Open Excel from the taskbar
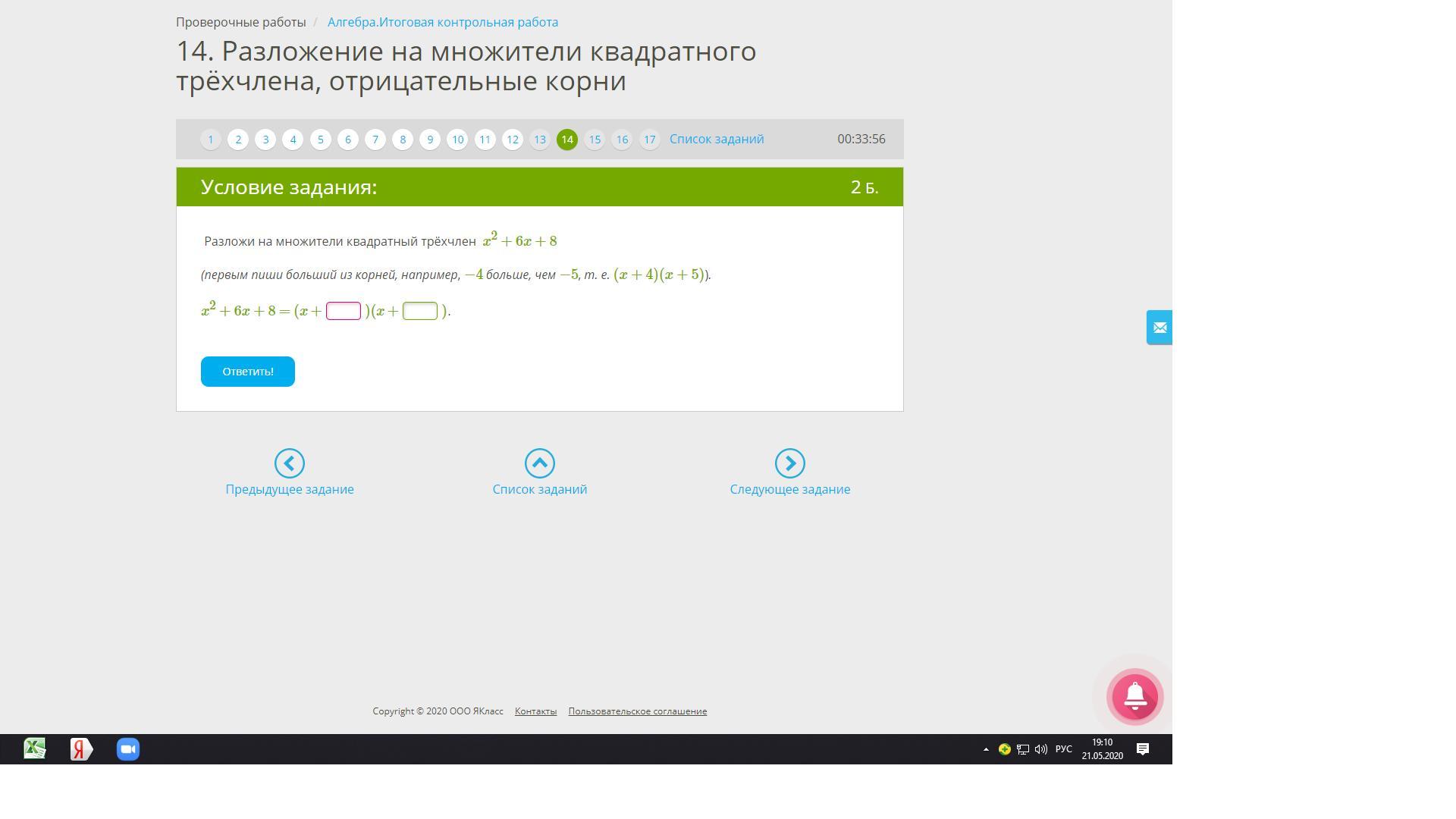 point(35,749)
